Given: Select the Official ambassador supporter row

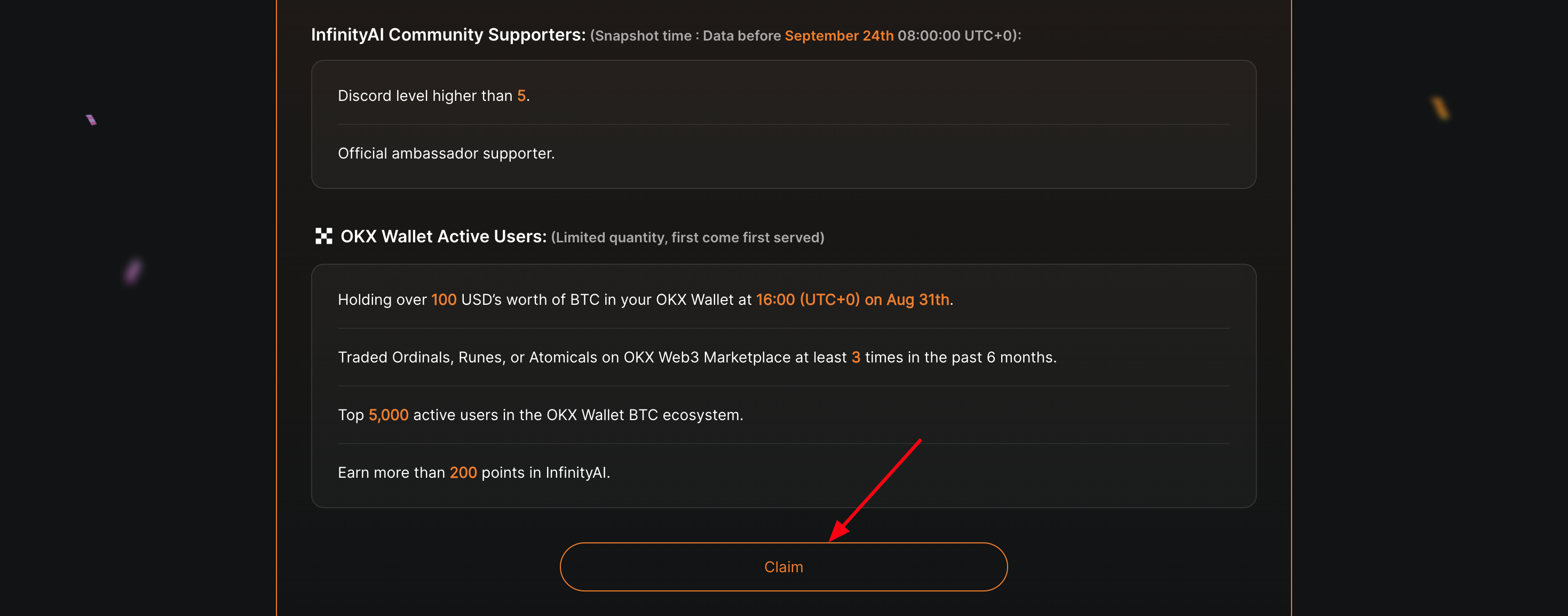Looking at the screenshot, I should pyautogui.click(x=783, y=153).
